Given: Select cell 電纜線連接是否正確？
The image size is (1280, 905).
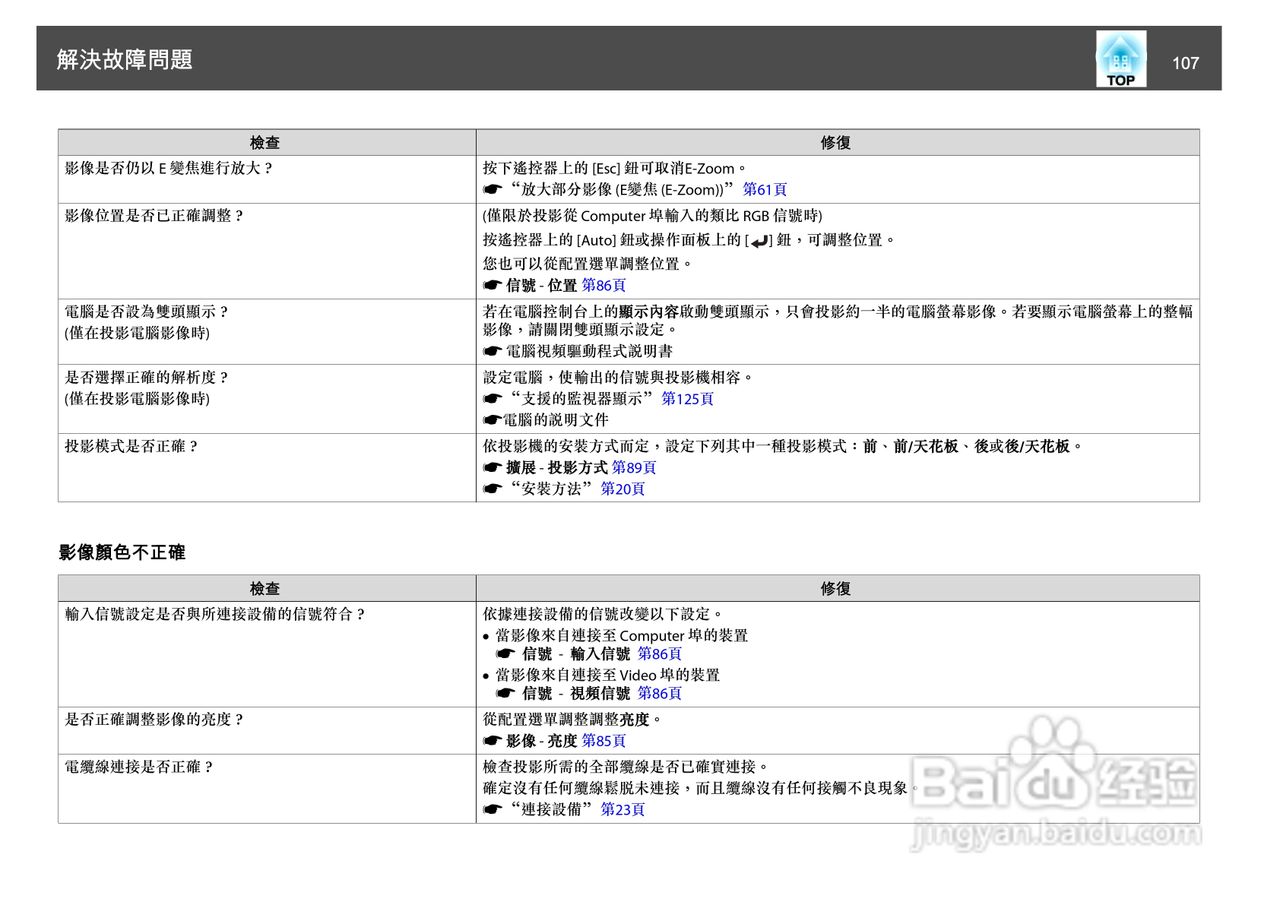Looking at the screenshot, I should point(266,789).
